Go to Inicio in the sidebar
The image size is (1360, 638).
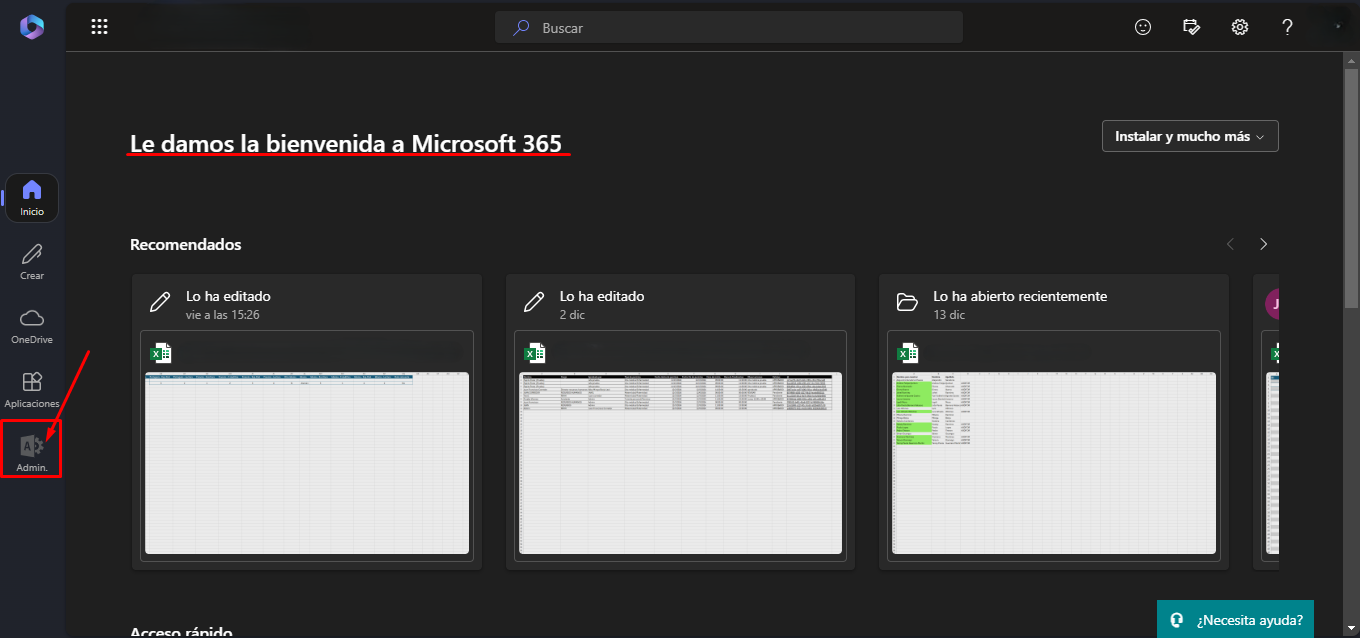point(32,197)
